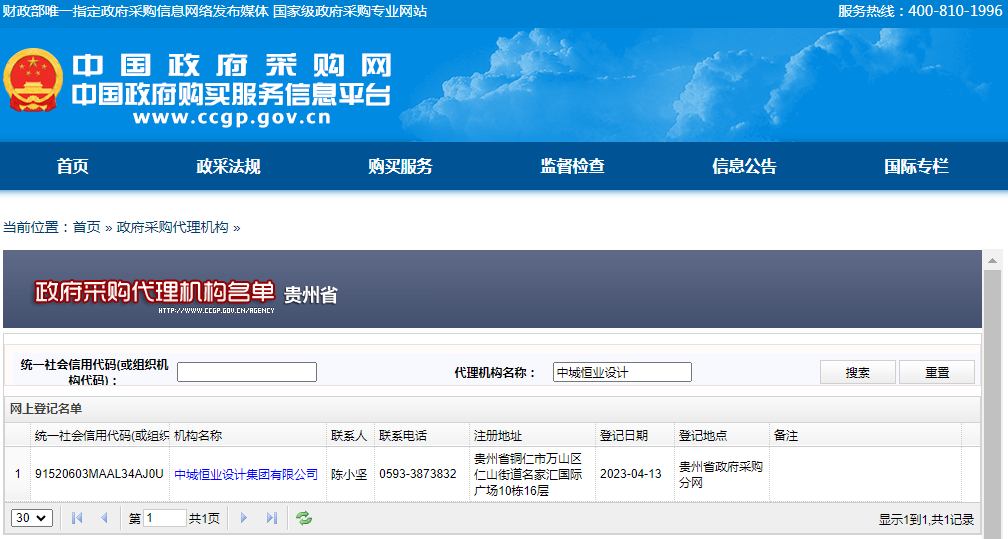Open the page size dropdown showing 30
The height and width of the screenshot is (539, 1008).
[32, 518]
